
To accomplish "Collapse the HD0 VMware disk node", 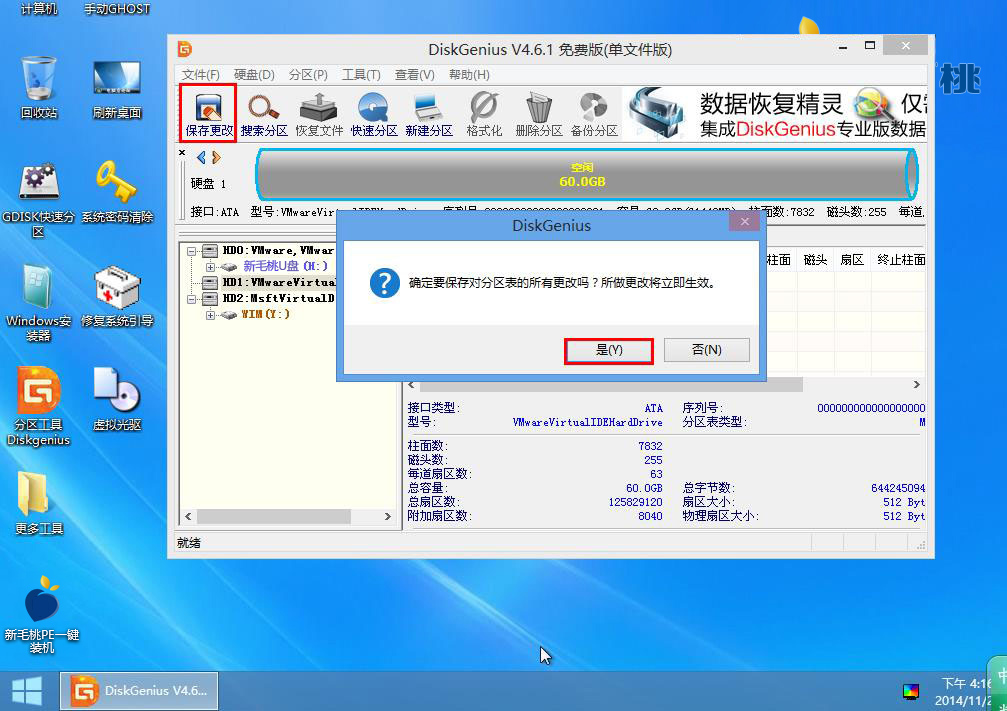I will tap(191, 251).
